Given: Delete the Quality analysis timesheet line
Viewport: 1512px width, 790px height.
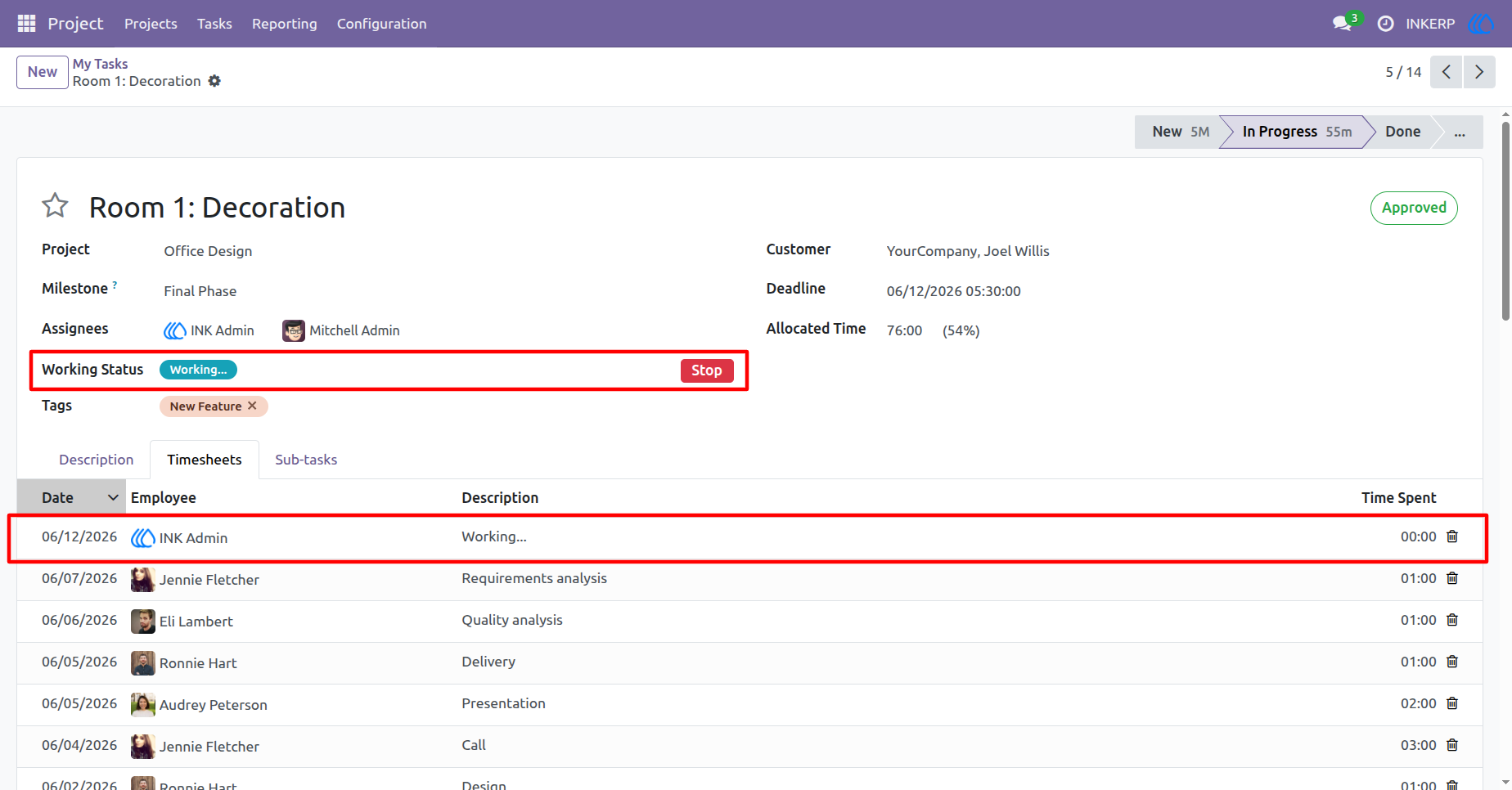Looking at the screenshot, I should 1452,620.
